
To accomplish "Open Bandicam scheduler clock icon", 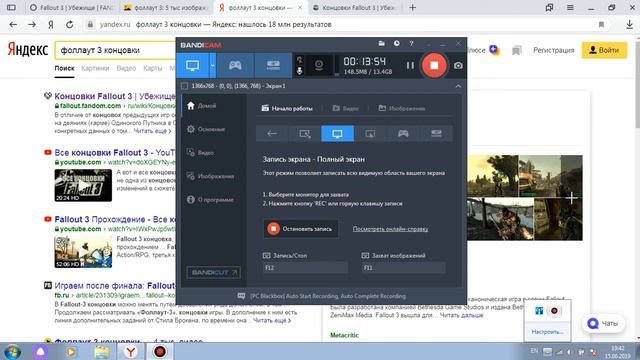I will [x=396, y=43].
